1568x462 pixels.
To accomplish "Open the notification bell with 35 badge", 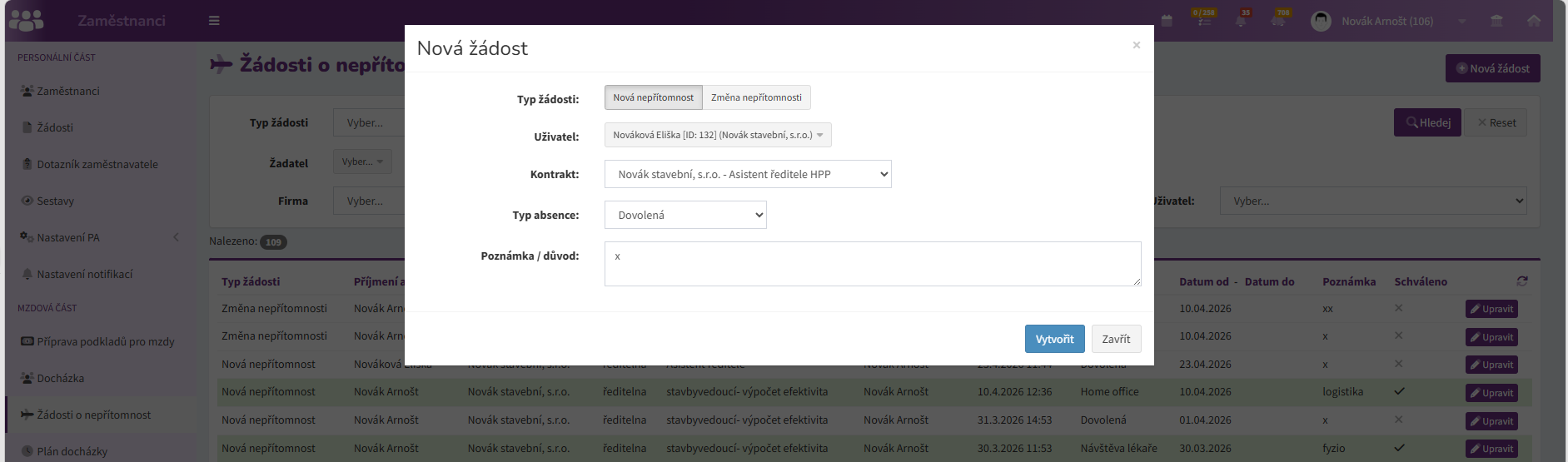I will point(1241,20).
